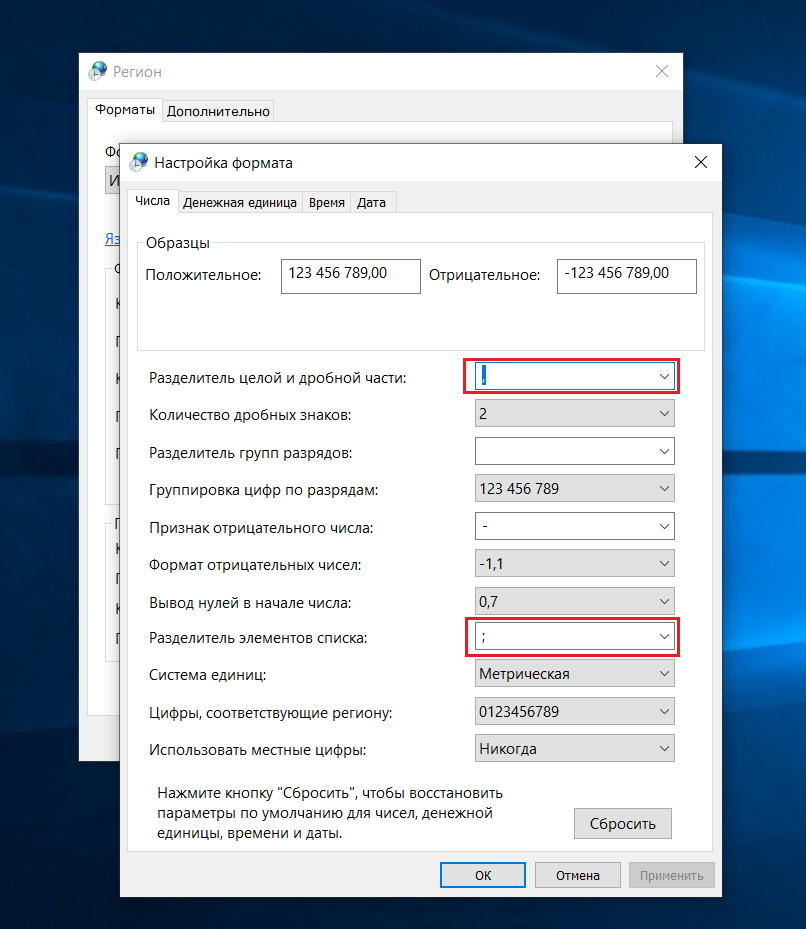Screen dimensions: 806x929
Task: Close the Настройка формата dialog
Action: coord(700,162)
